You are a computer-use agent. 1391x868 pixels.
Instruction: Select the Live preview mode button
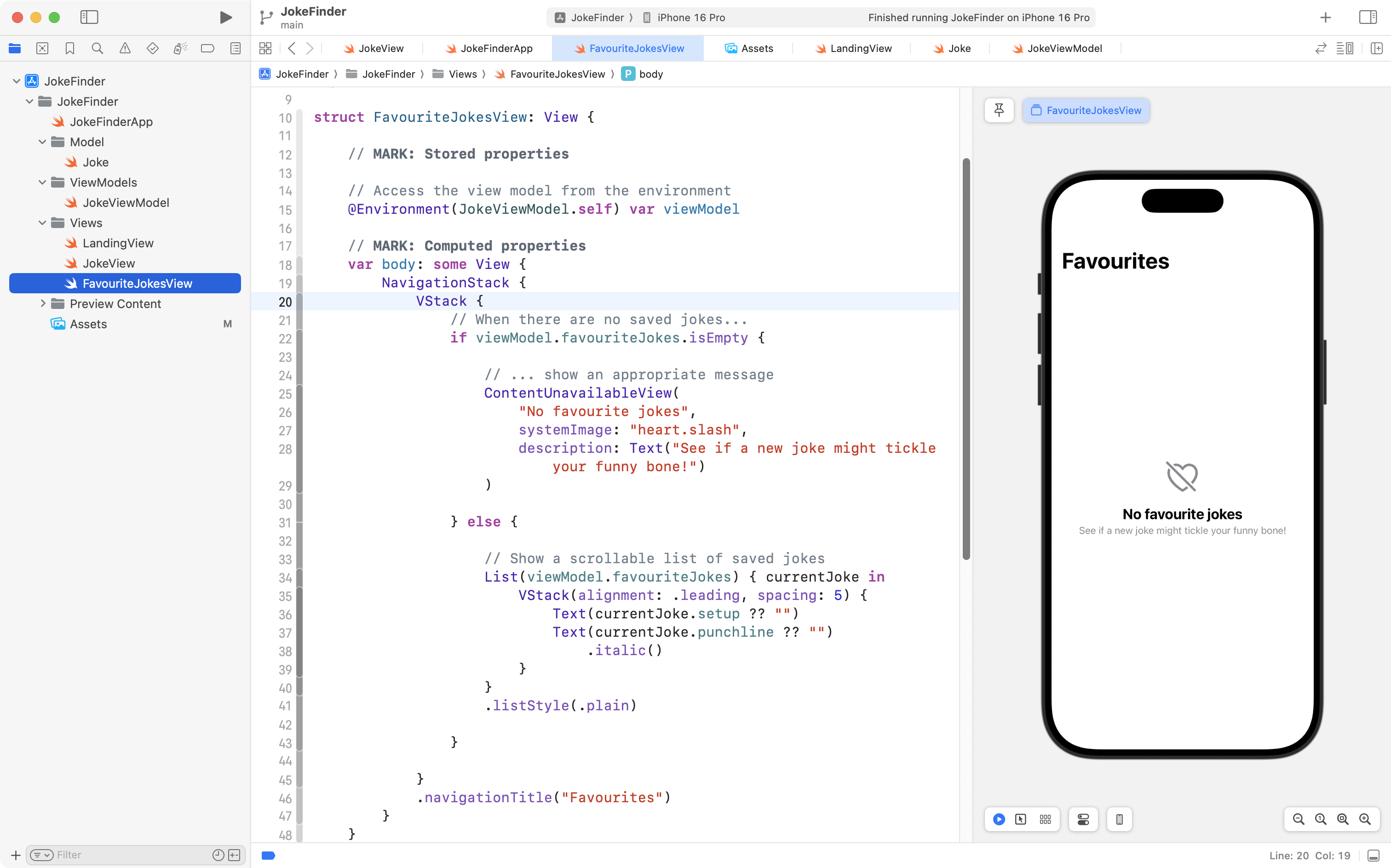tap(999, 819)
